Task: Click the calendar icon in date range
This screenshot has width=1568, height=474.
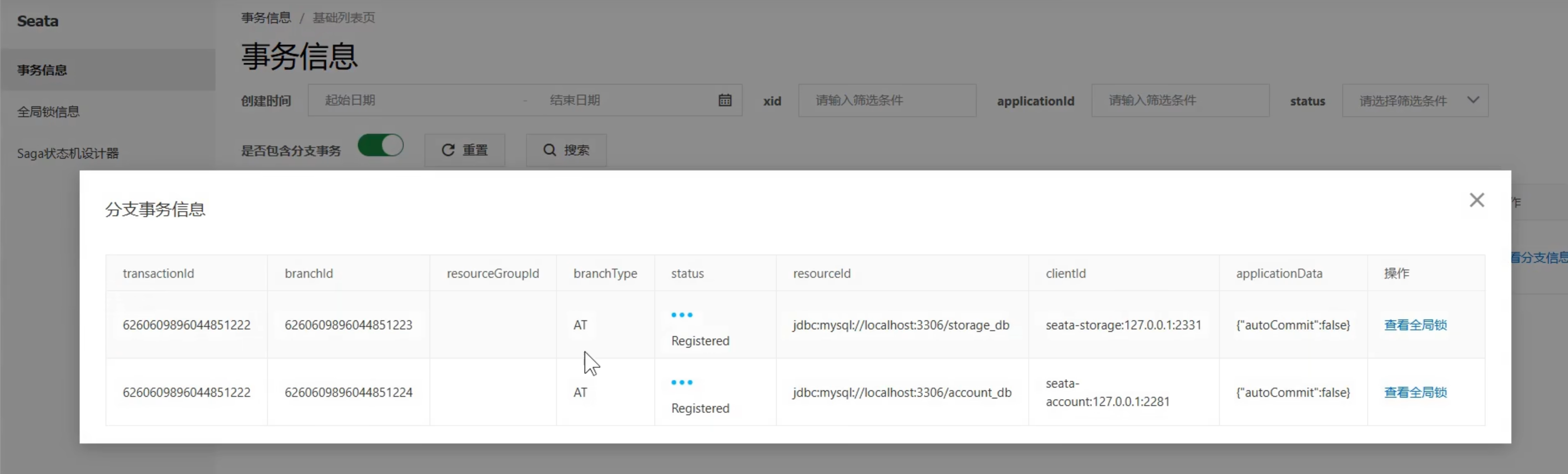Action: [x=725, y=100]
